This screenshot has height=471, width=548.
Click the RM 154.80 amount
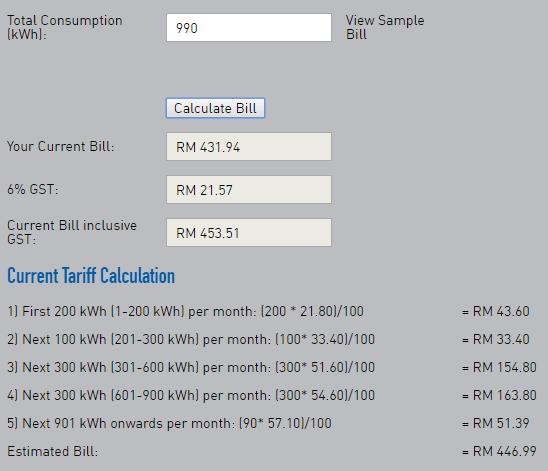(x=499, y=367)
